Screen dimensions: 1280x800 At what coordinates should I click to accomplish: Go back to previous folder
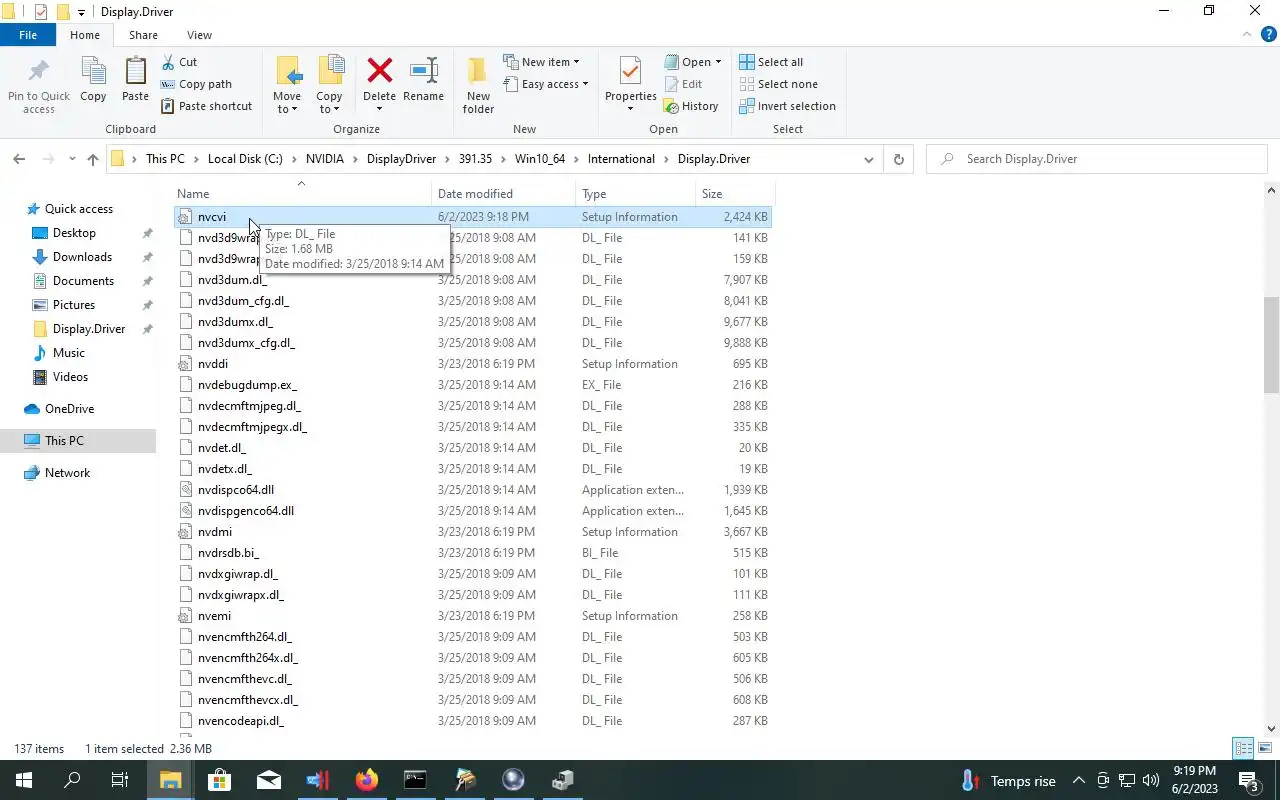click(x=19, y=159)
